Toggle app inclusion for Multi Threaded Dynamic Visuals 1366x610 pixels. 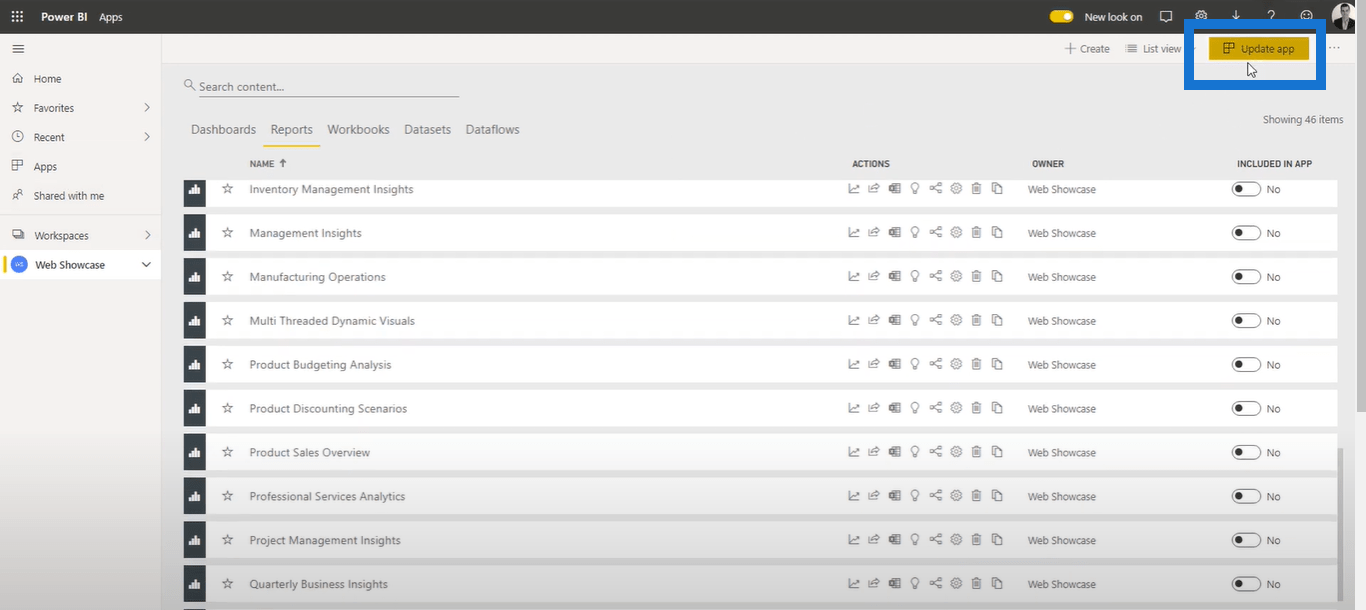pos(1246,321)
